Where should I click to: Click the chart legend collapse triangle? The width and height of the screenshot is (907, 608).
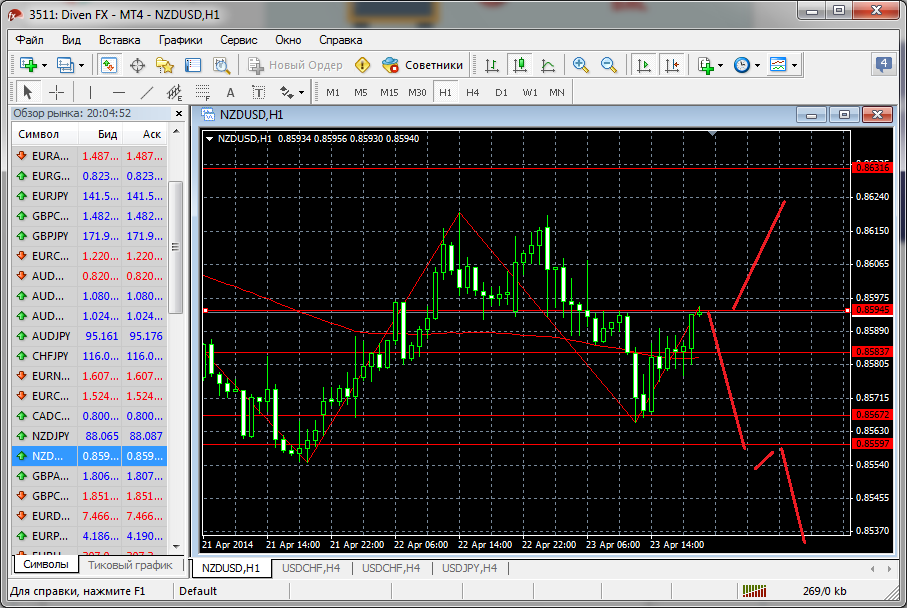209,139
